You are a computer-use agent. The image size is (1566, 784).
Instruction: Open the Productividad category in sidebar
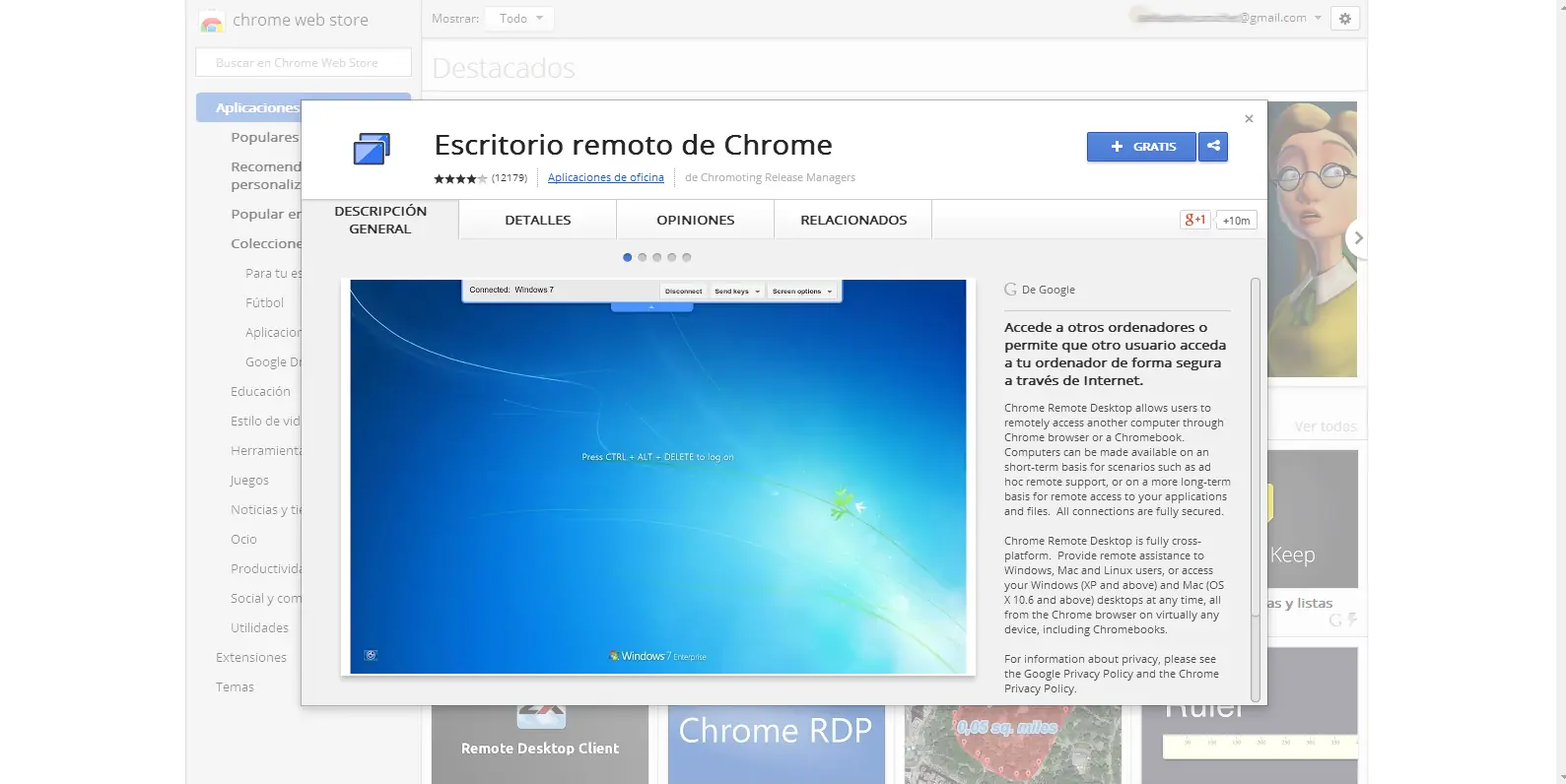tap(266, 568)
